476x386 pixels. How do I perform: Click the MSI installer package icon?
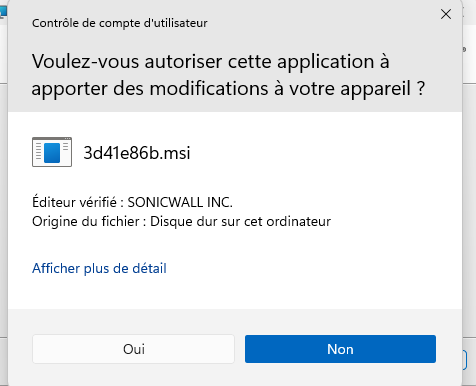(52, 152)
